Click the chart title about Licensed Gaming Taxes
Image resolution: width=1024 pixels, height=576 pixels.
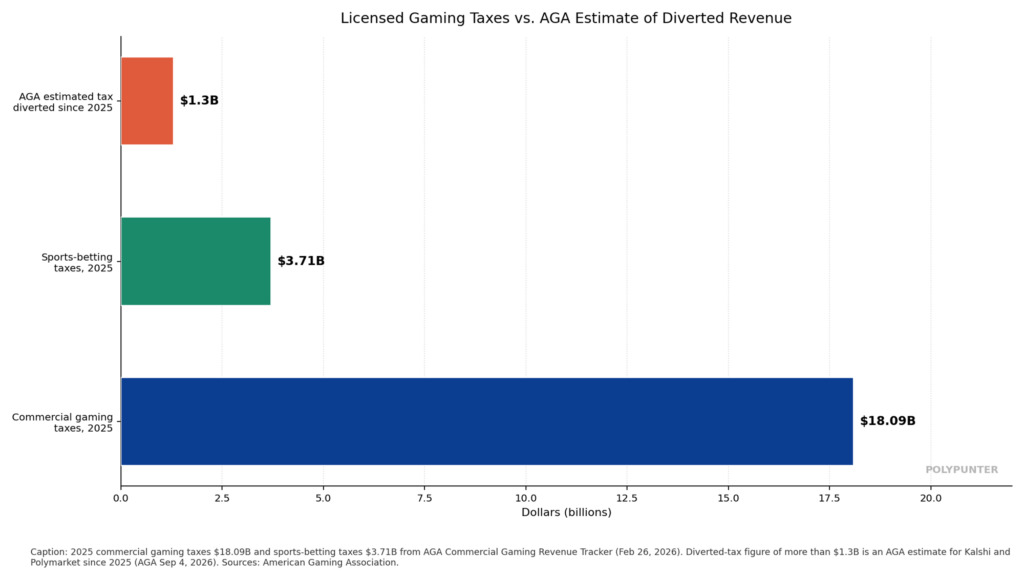click(566, 18)
